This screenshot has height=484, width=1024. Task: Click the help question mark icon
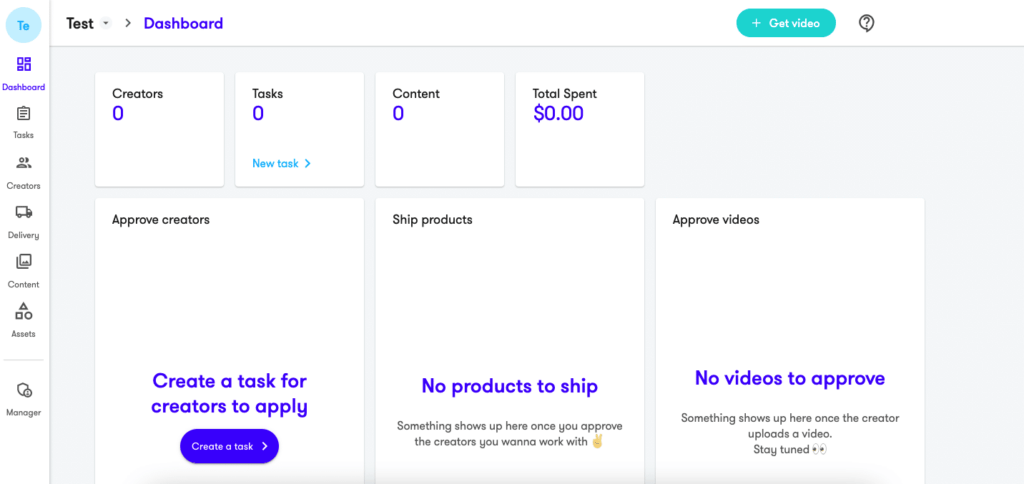(866, 24)
